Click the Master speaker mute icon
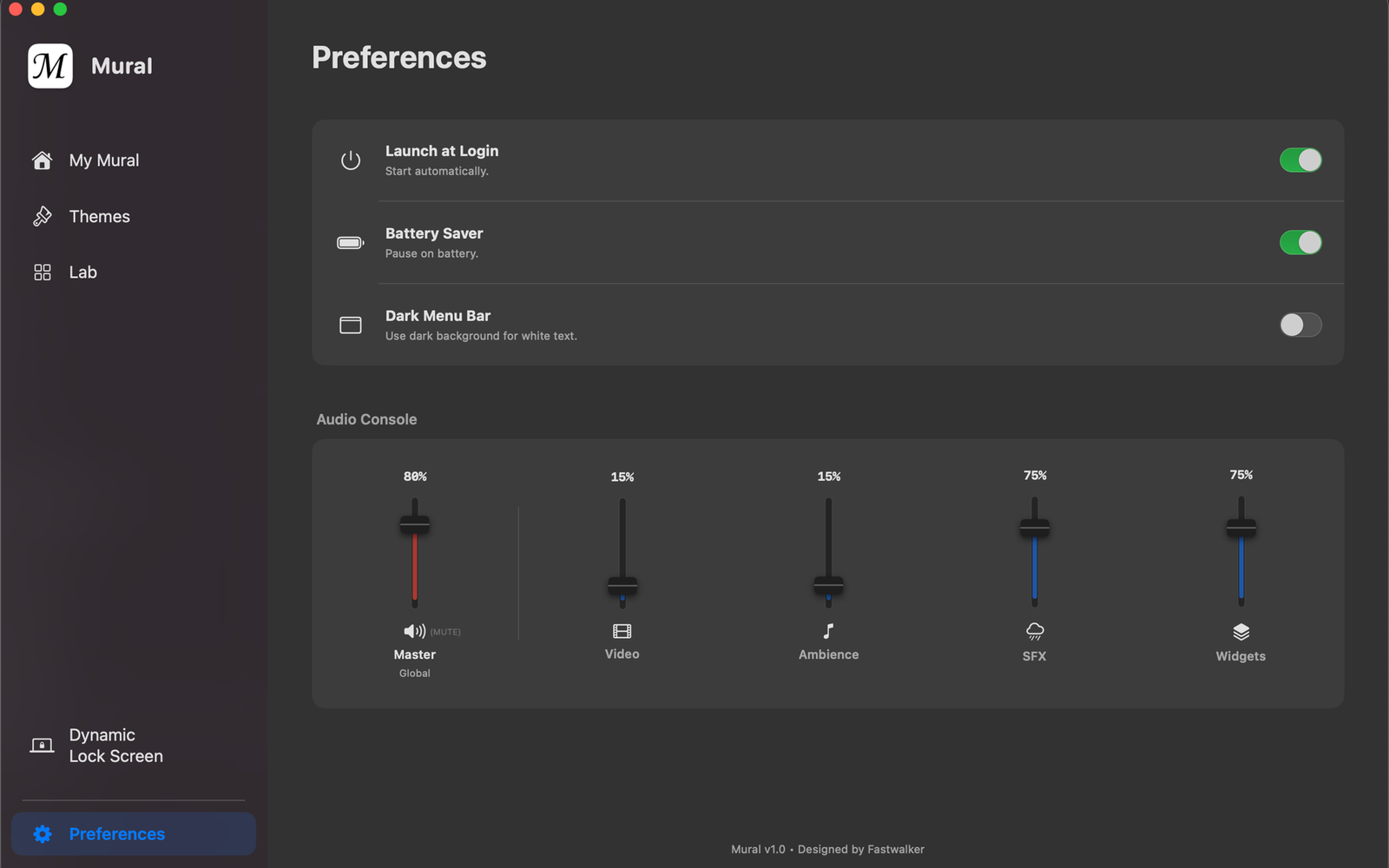This screenshot has height=868, width=1389. point(415,631)
